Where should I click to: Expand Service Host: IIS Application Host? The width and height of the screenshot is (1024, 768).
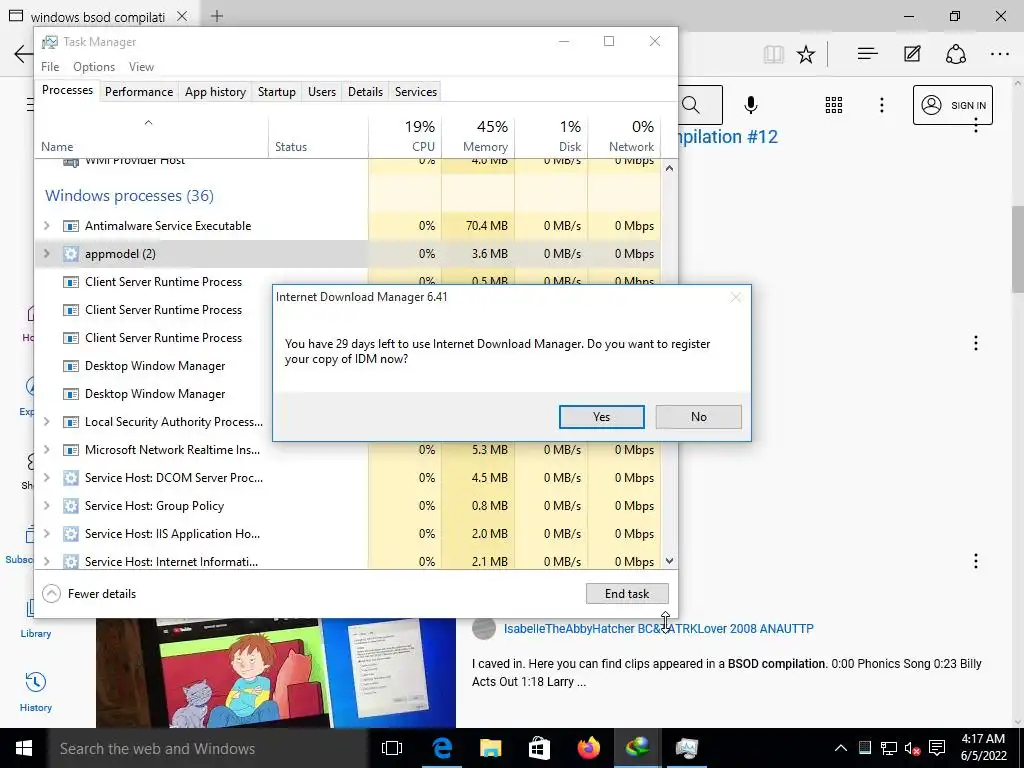(x=46, y=534)
